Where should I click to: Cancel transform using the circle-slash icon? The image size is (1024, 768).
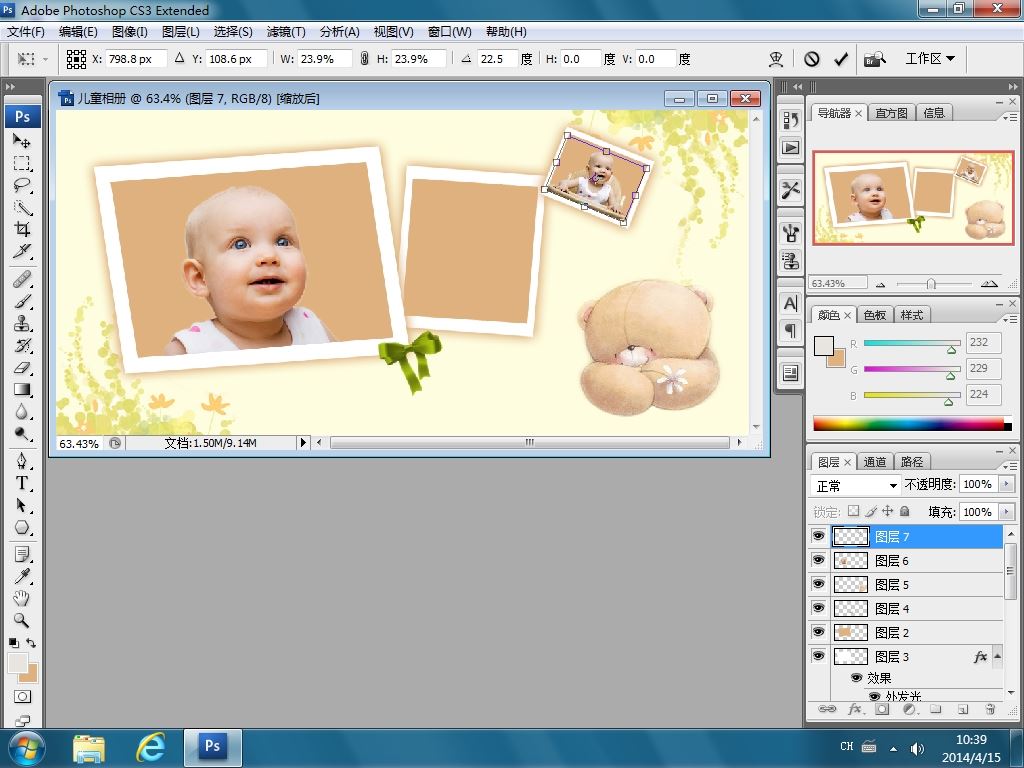[812, 59]
